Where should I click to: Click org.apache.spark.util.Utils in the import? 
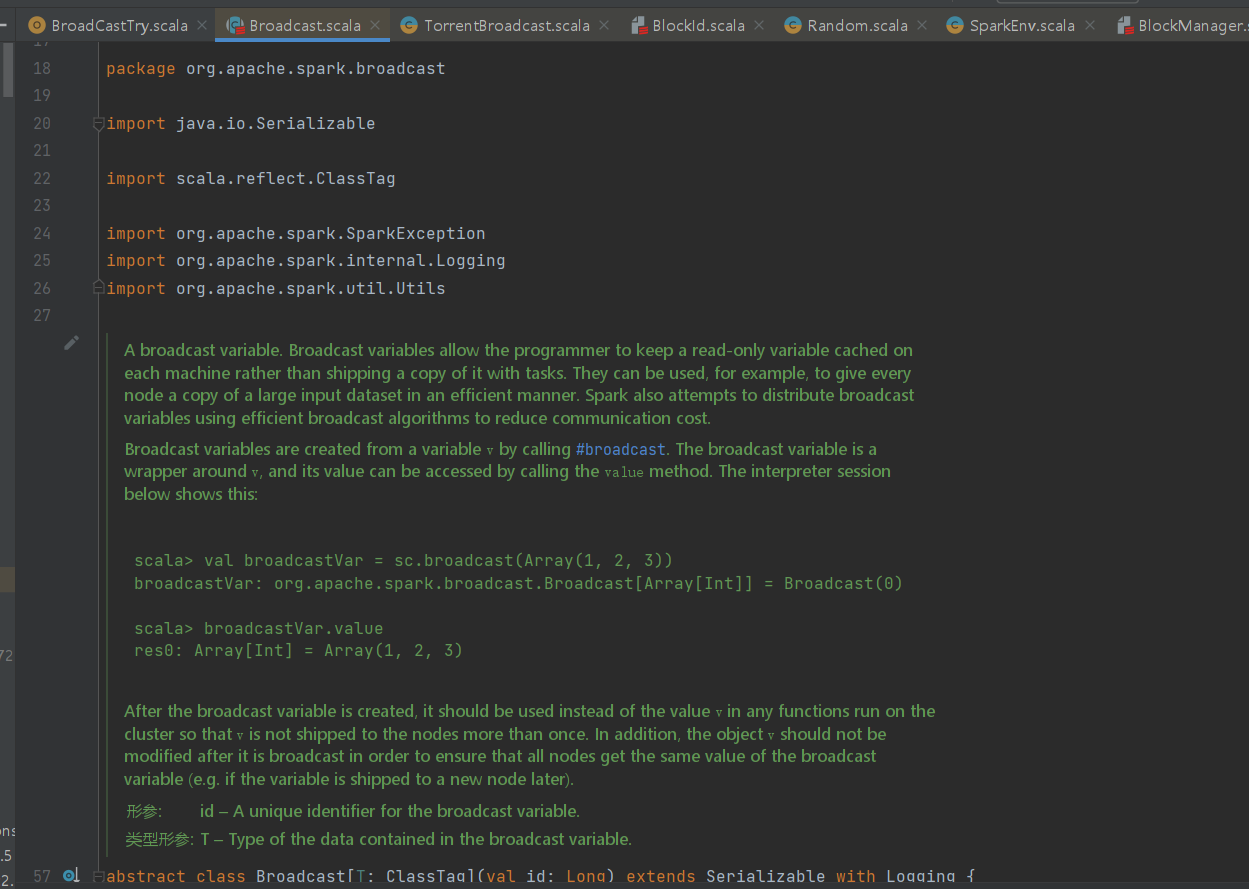tap(311, 288)
